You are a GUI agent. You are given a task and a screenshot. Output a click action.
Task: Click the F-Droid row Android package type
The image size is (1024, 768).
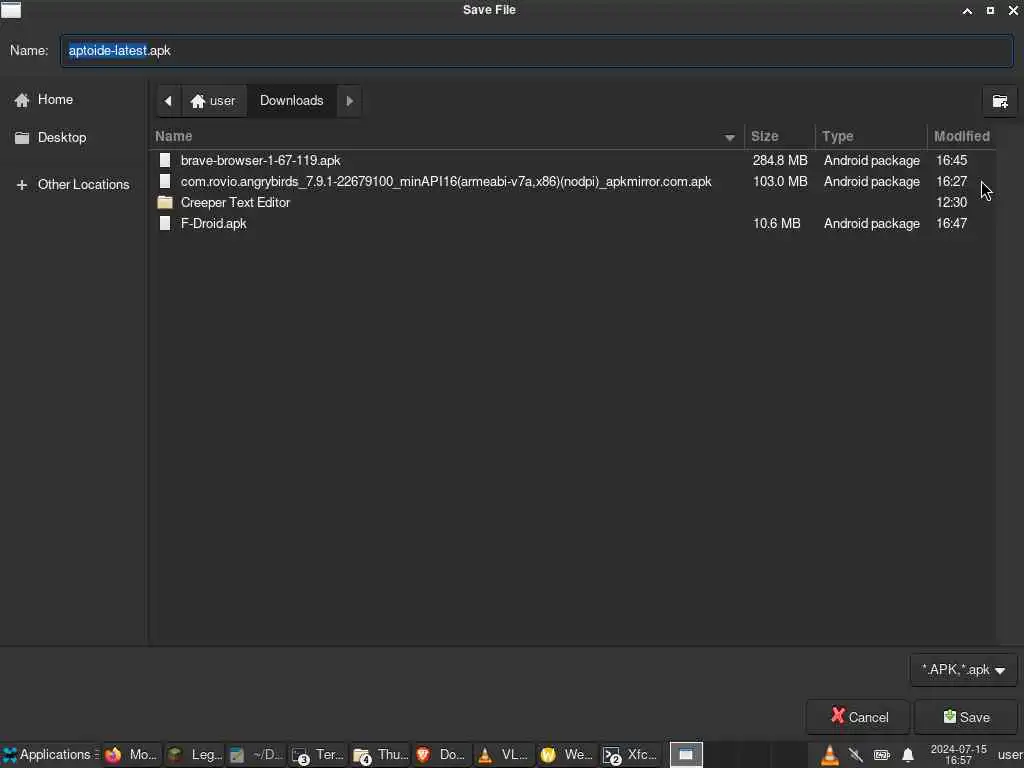(x=871, y=223)
